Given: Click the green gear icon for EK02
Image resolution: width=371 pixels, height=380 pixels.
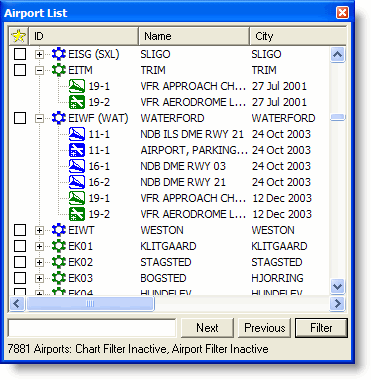Looking at the screenshot, I should pyautogui.click(x=59, y=262).
